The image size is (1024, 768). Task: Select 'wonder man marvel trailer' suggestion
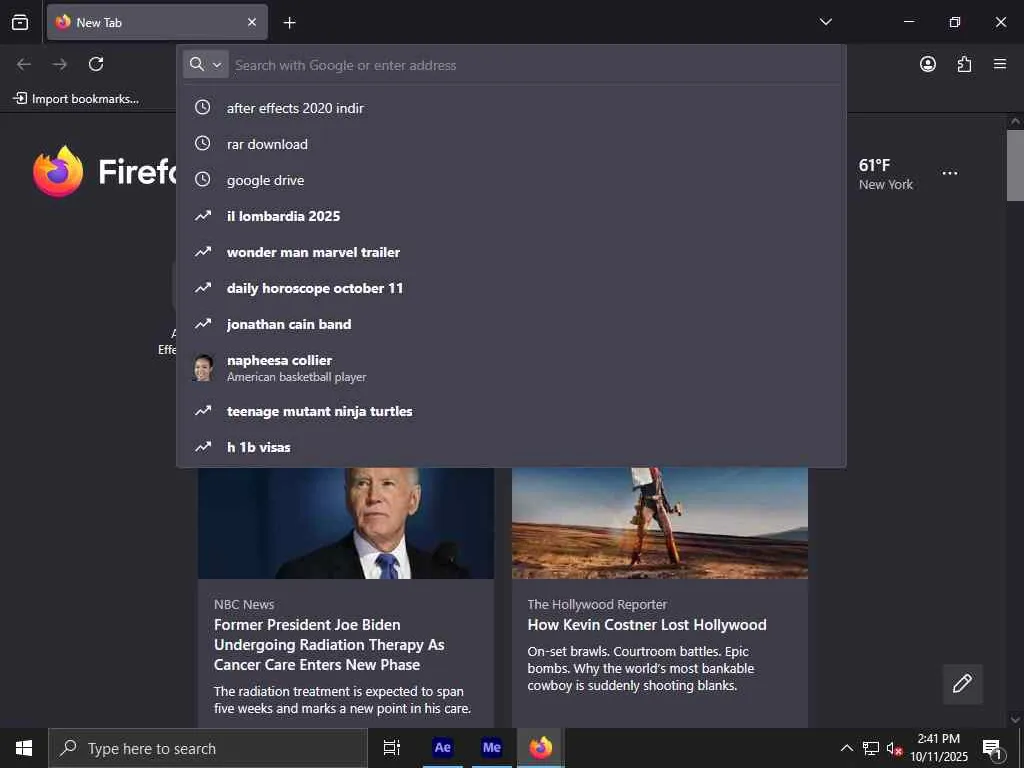click(x=511, y=252)
